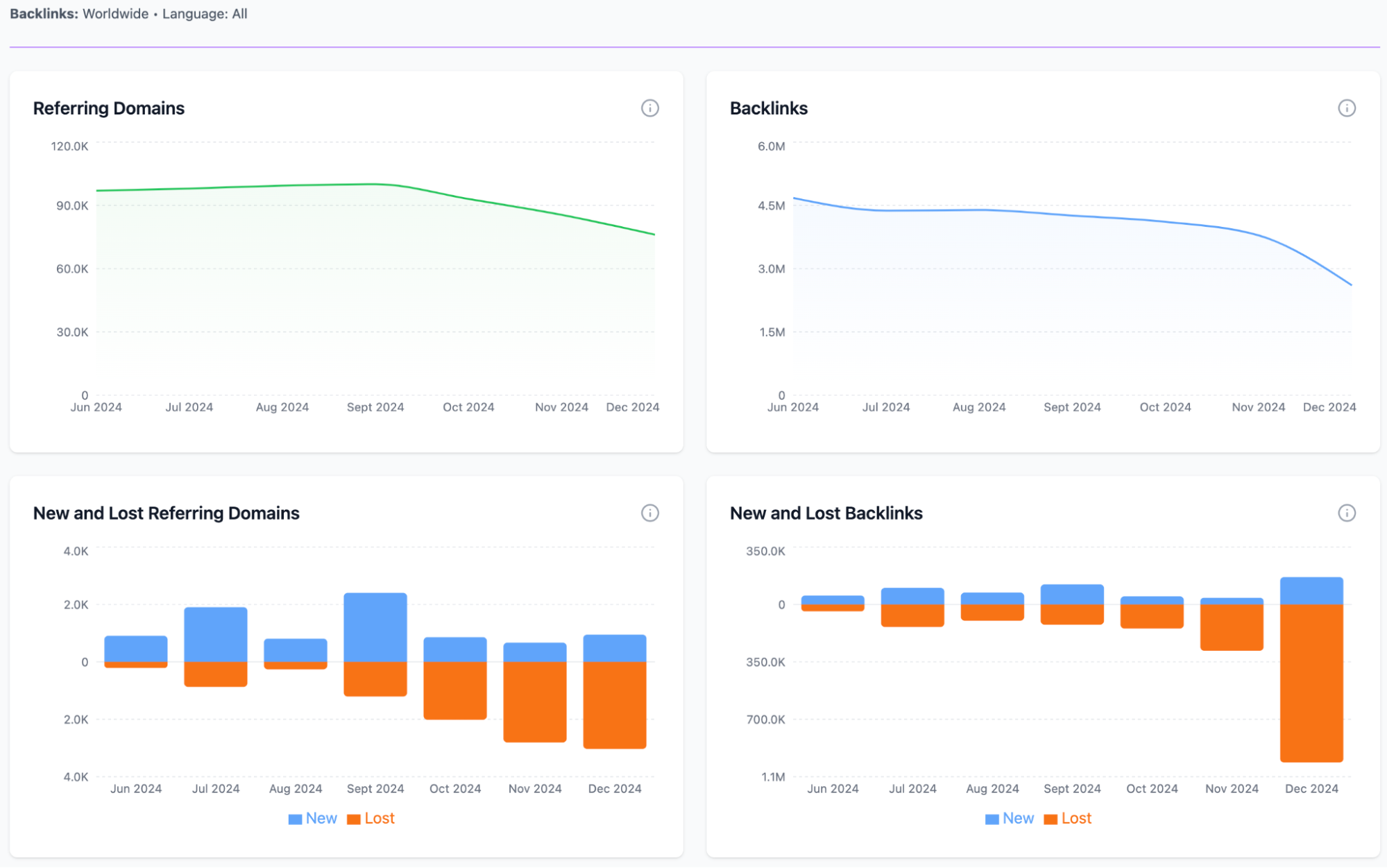Open info for New and Lost Backlinks
The height and width of the screenshot is (868, 1387).
click(1347, 513)
